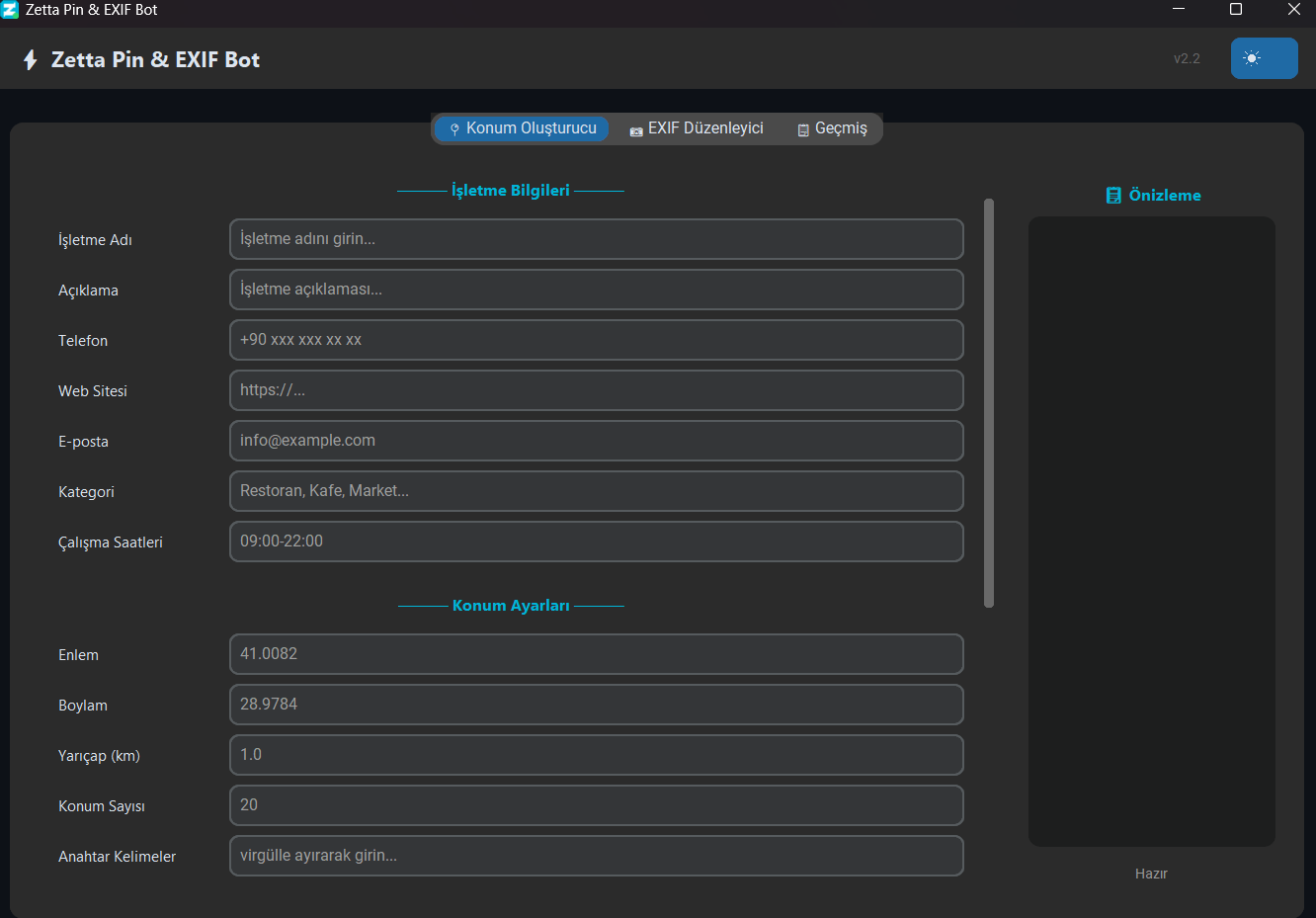The image size is (1316, 918).
Task: Focus the E-posta input field
Action: (597, 441)
